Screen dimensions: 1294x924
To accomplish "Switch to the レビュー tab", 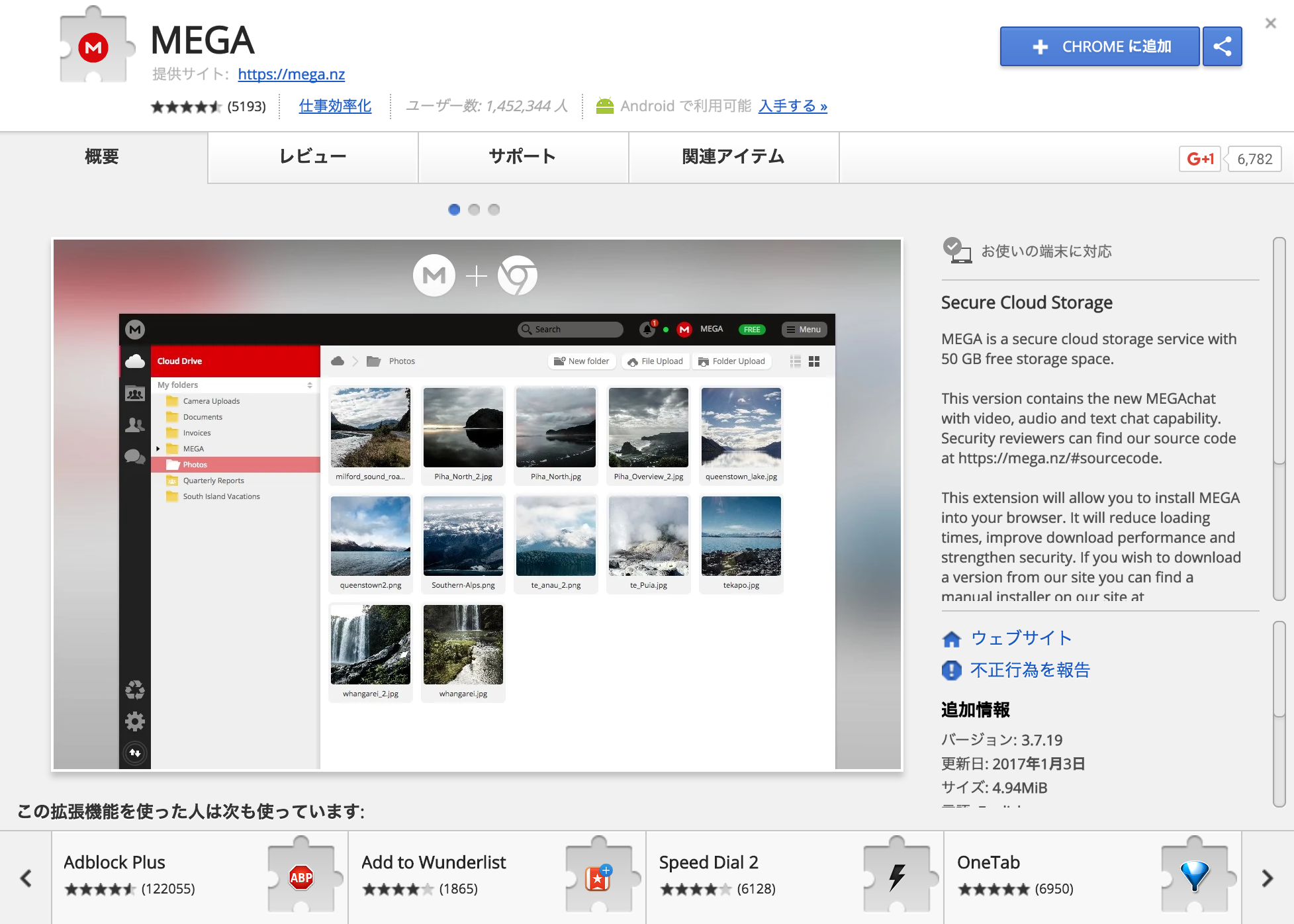I will tap(312, 157).
